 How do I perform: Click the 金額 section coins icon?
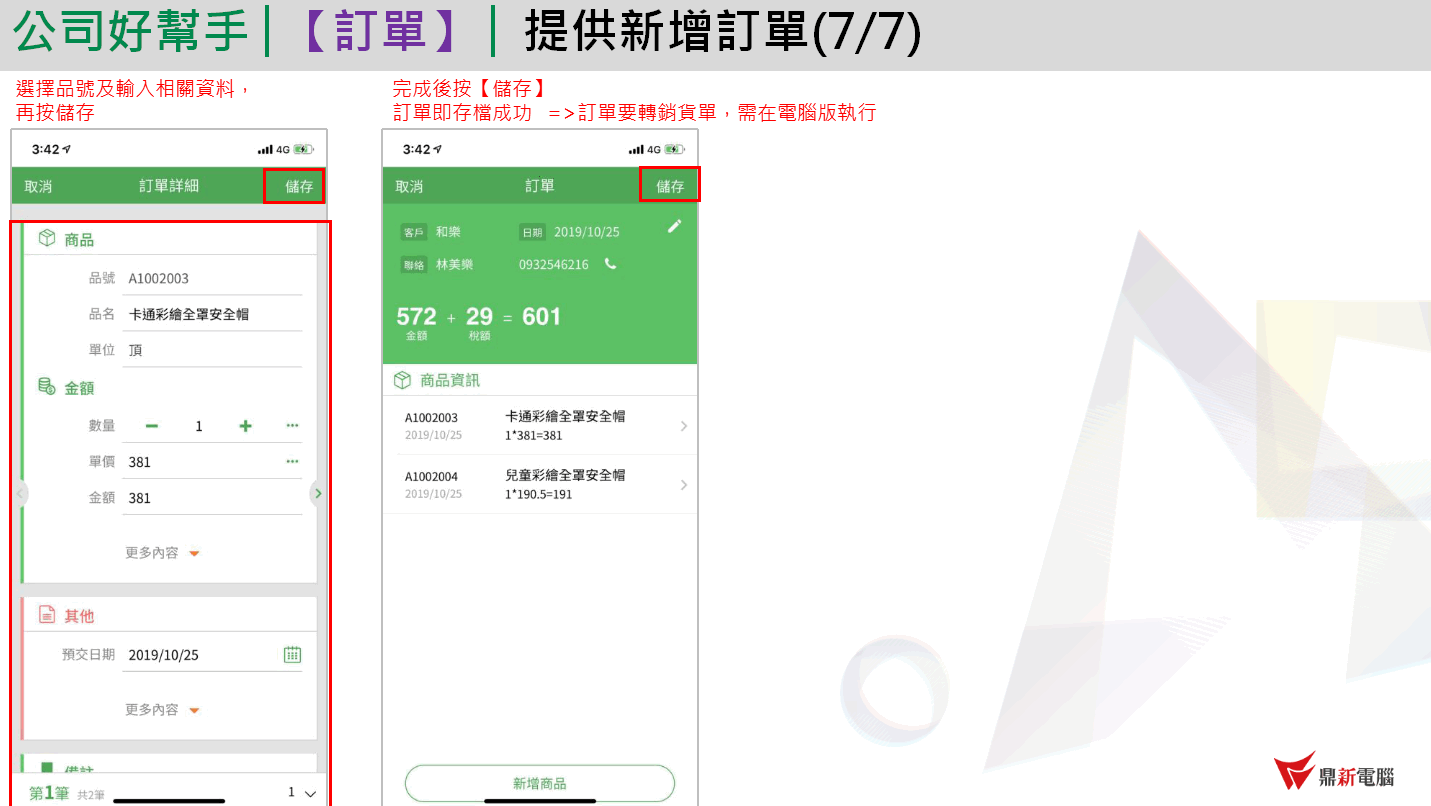point(46,386)
